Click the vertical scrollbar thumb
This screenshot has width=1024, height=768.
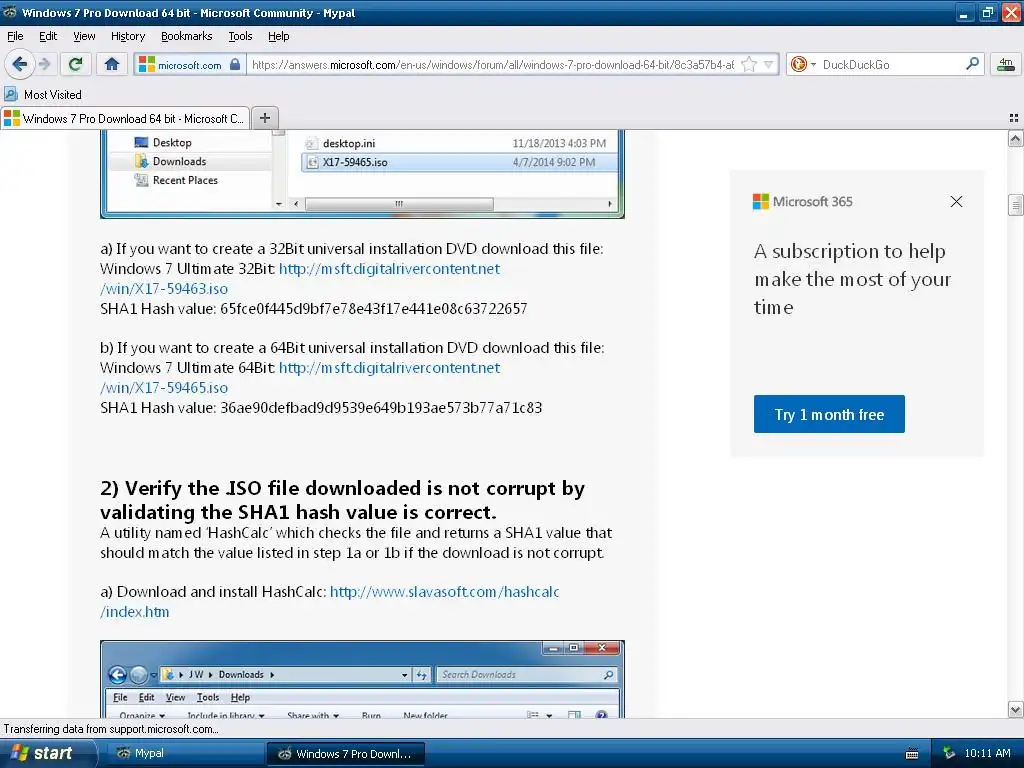pyautogui.click(x=1015, y=204)
